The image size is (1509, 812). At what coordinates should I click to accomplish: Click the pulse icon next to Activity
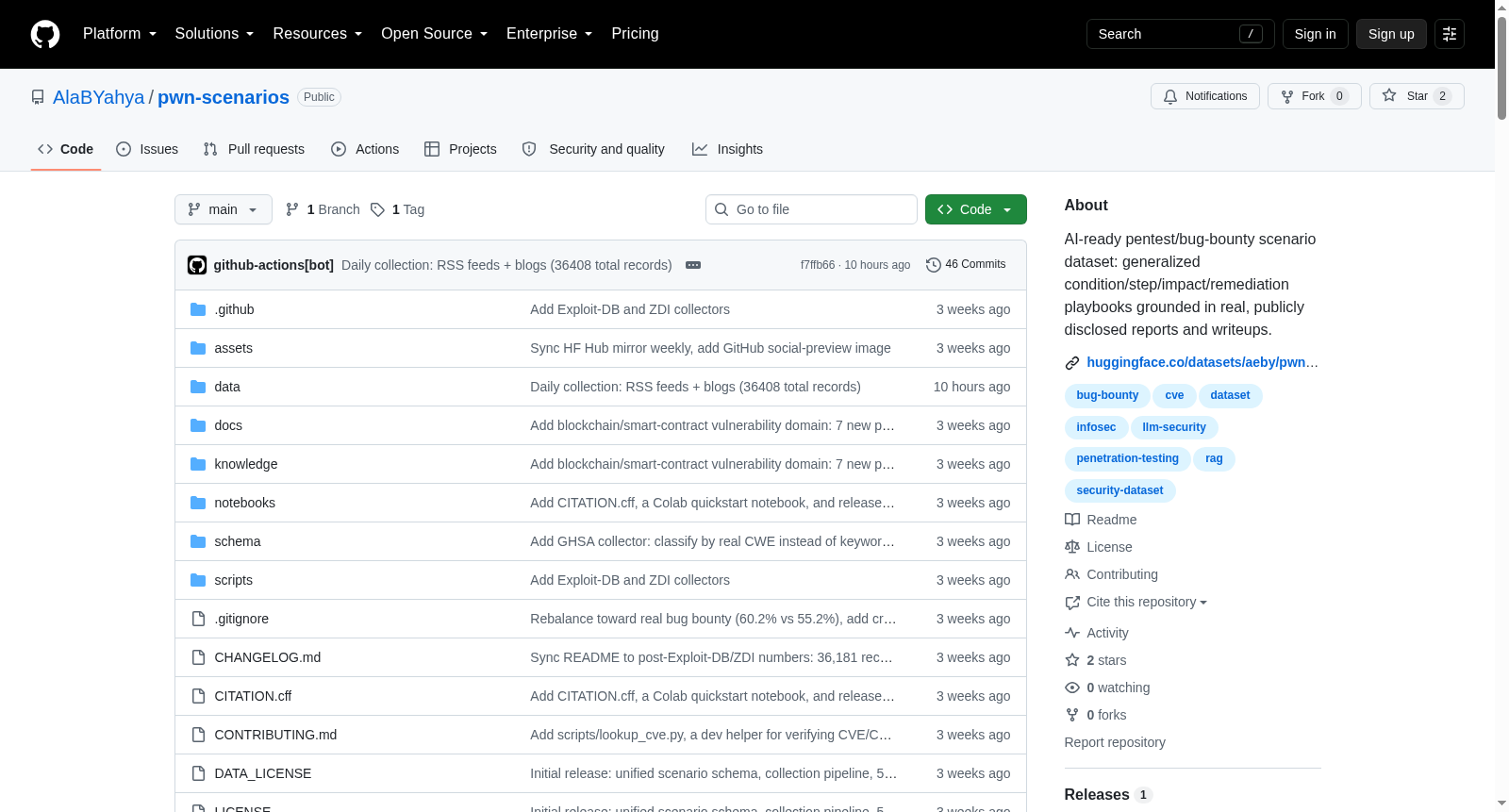tap(1072, 633)
